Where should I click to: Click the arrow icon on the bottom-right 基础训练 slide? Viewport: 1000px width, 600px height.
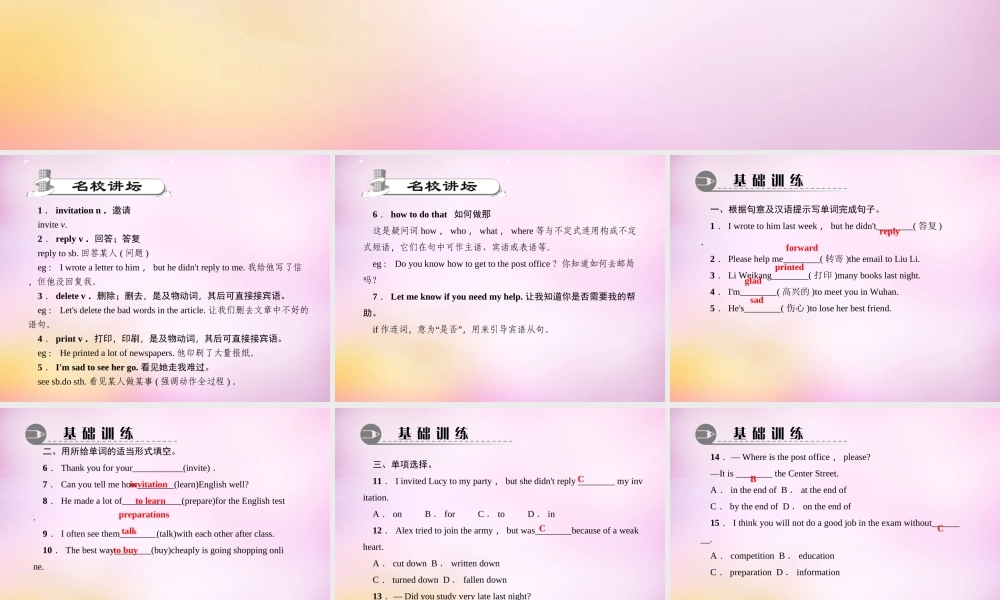[x=703, y=432]
